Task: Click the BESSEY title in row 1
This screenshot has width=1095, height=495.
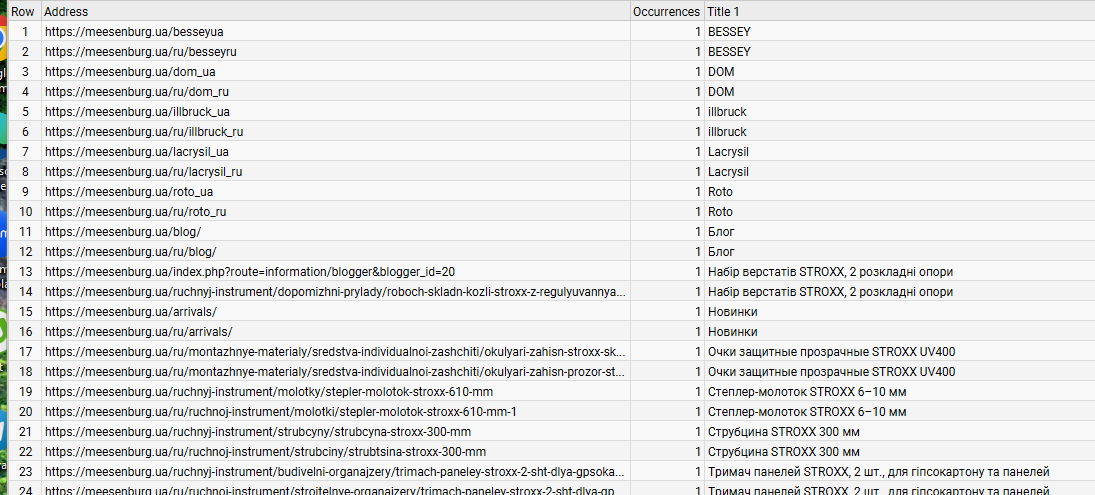Action: (729, 31)
